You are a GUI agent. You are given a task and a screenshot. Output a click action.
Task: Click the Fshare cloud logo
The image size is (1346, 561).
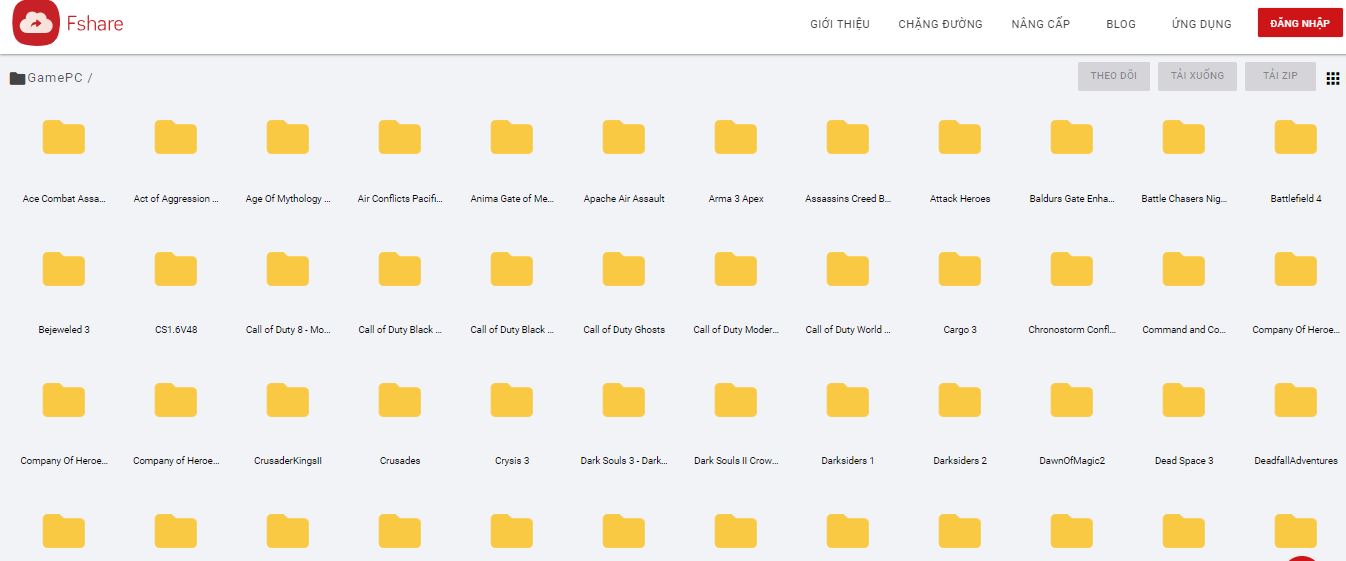(x=37, y=23)
